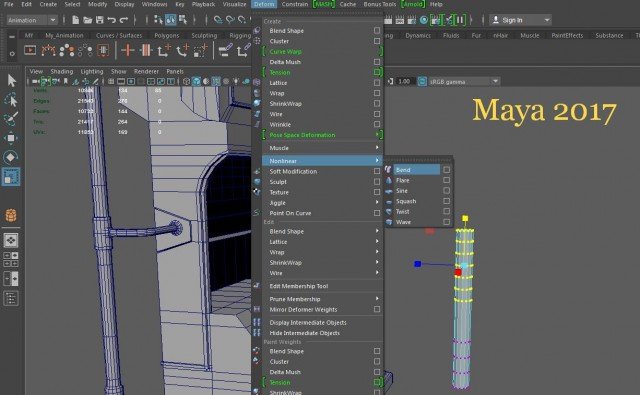The image size is (640, 395).
Task: Switch to the Sculpting shelf tab
Action: point(204,36)
